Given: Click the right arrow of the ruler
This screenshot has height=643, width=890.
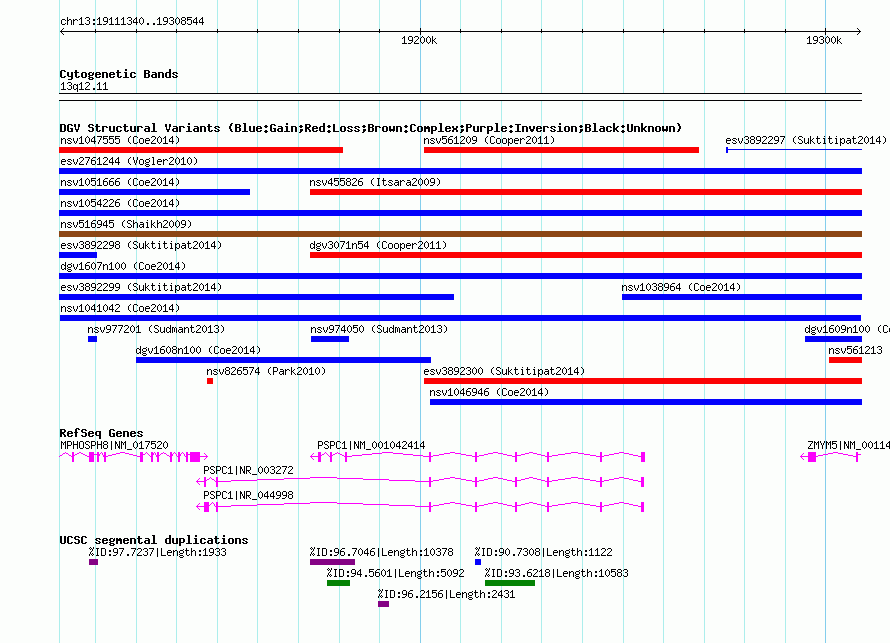Looking at the screenshot, I should click(x=858, y=31).
